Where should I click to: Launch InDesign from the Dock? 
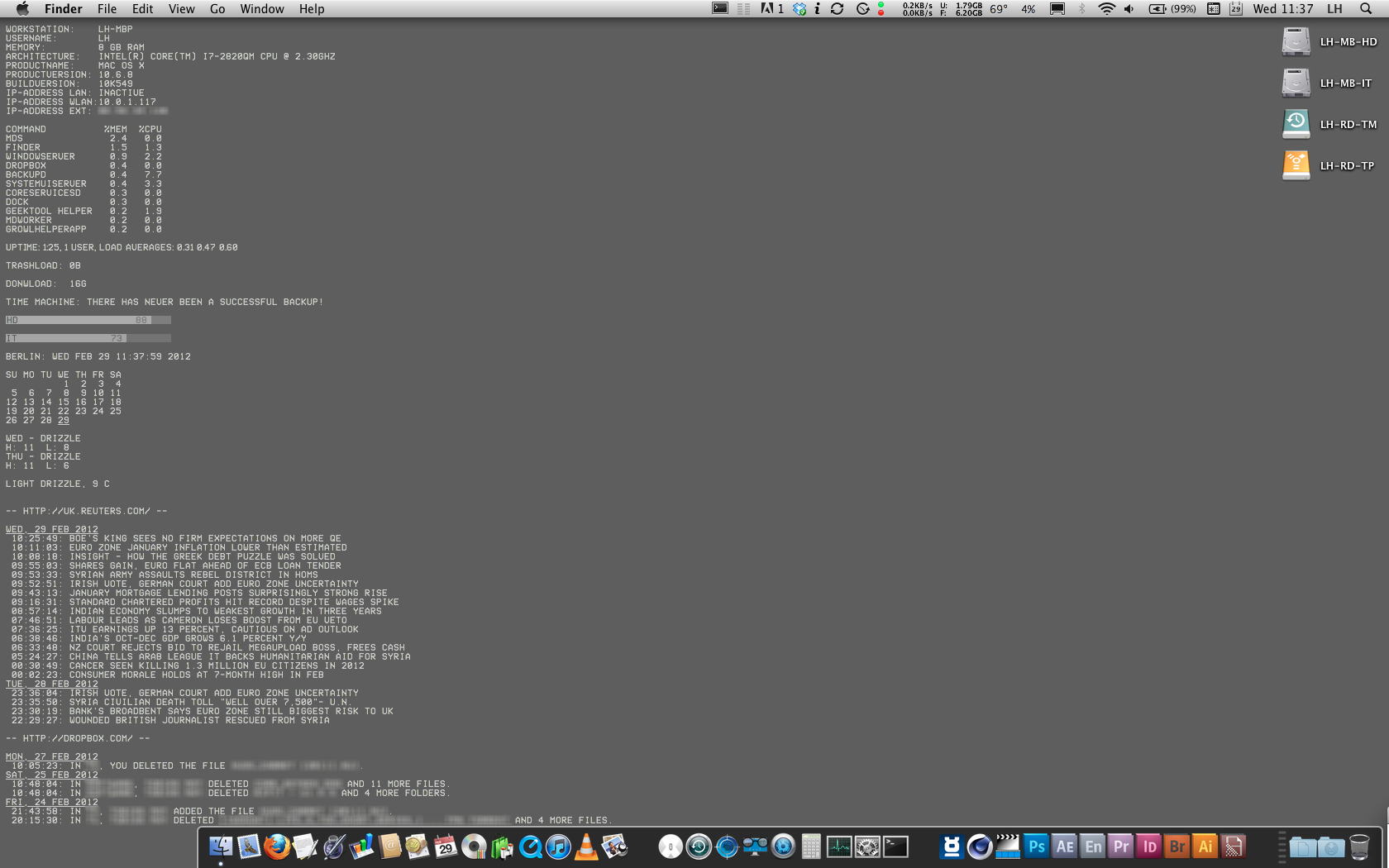[1148, 847]
